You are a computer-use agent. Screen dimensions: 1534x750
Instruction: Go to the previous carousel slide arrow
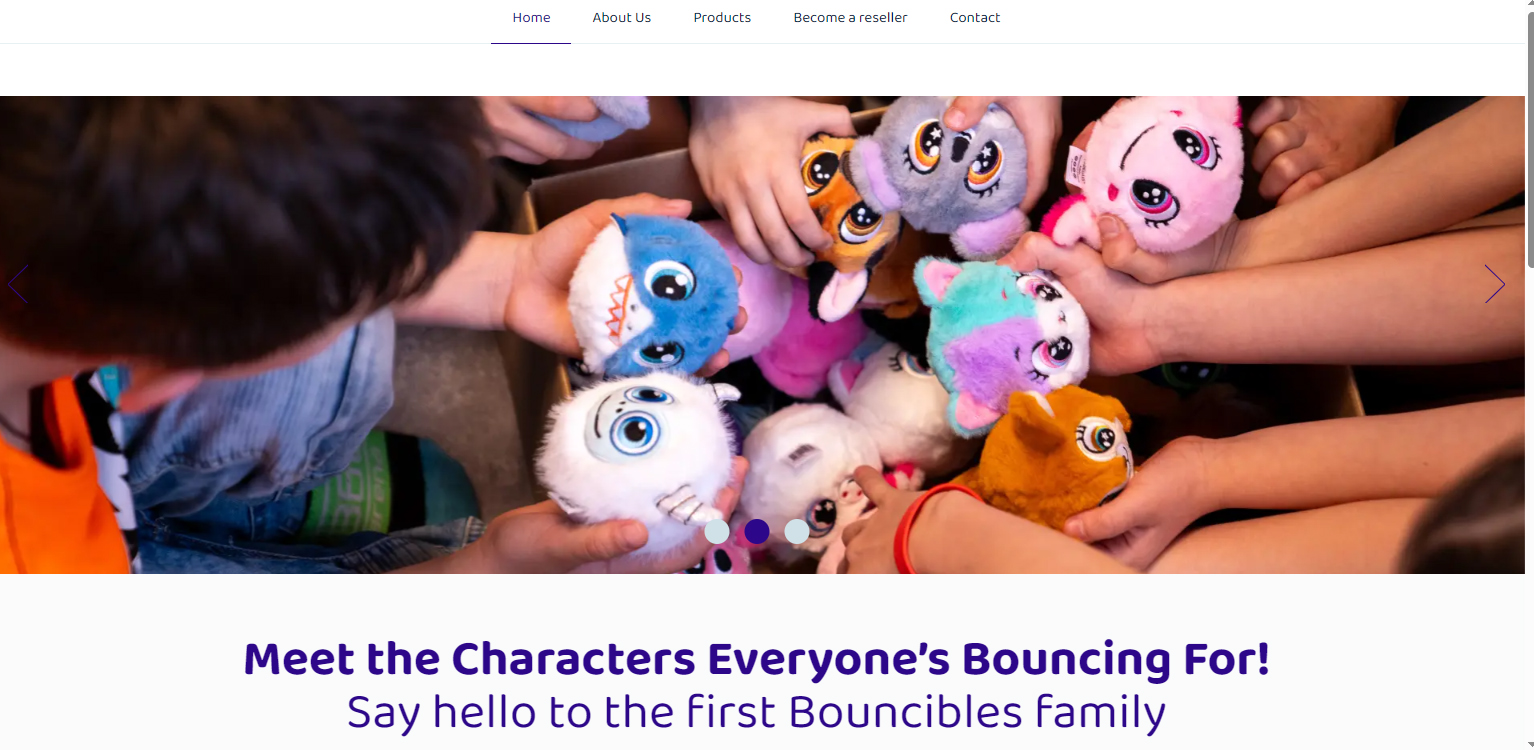(17, 284)
